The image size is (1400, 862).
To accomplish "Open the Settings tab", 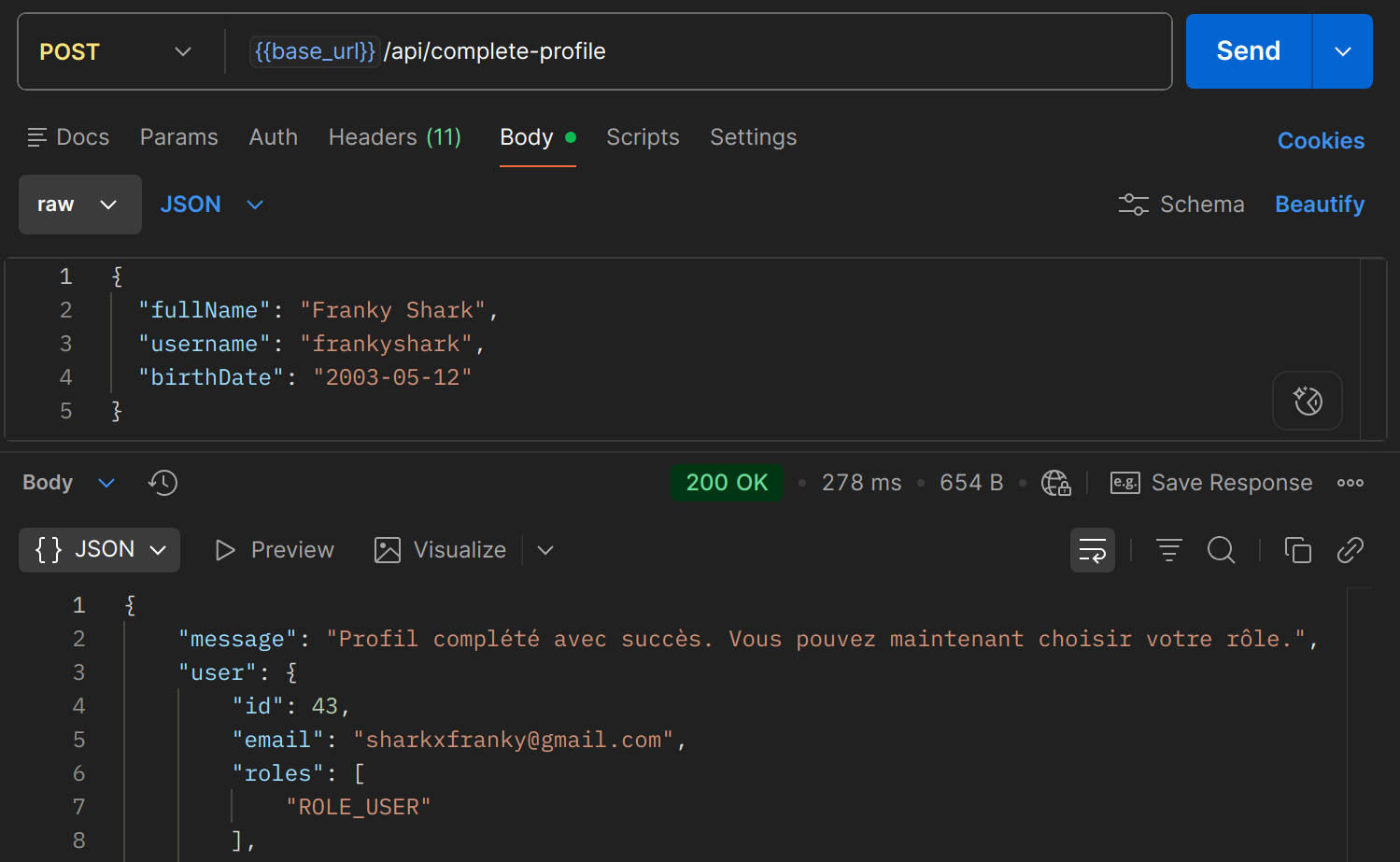I will click(x=754, y=137).
